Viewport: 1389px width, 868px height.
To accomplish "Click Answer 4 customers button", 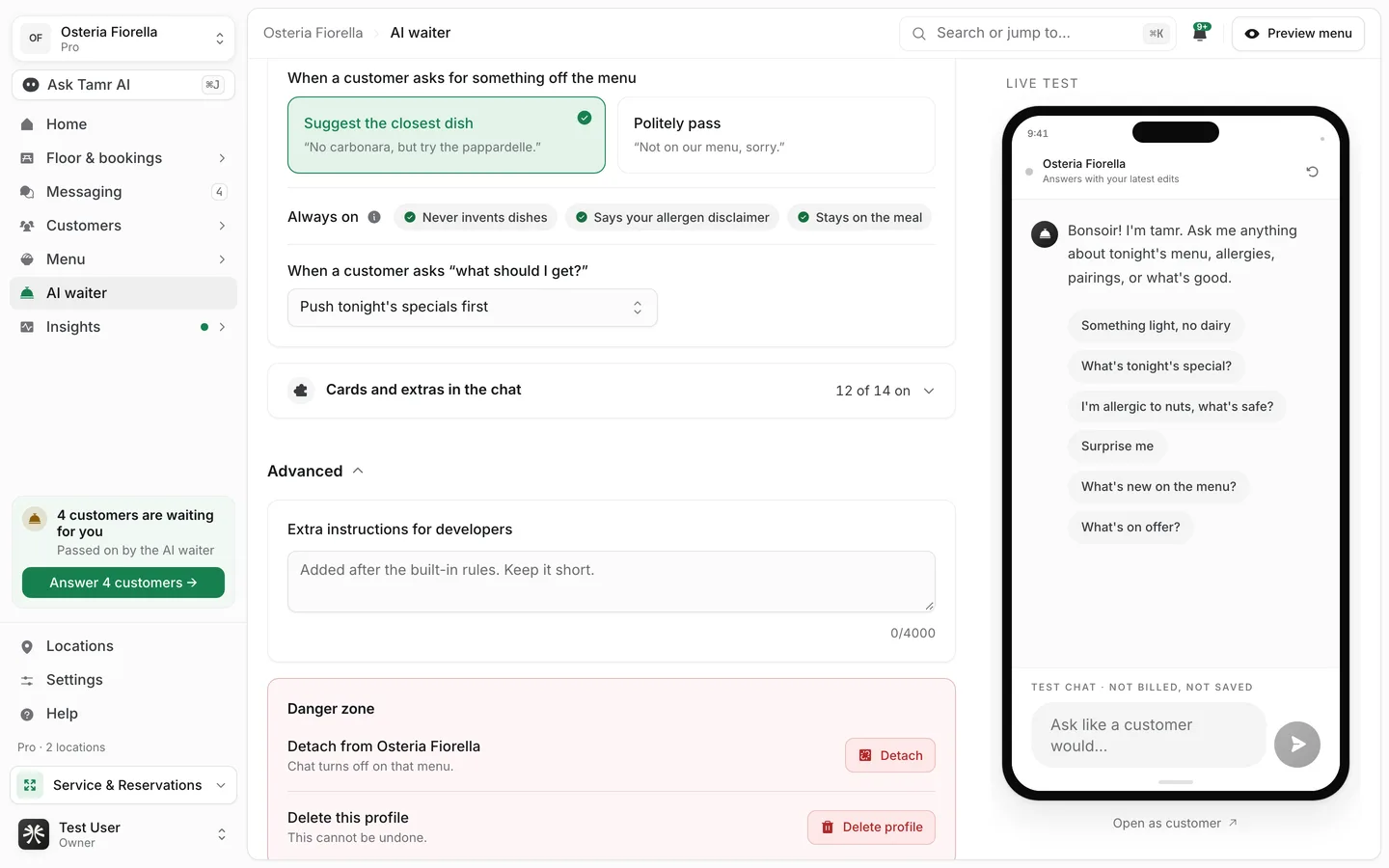I will pyautogui.click(x=123, y=583).
